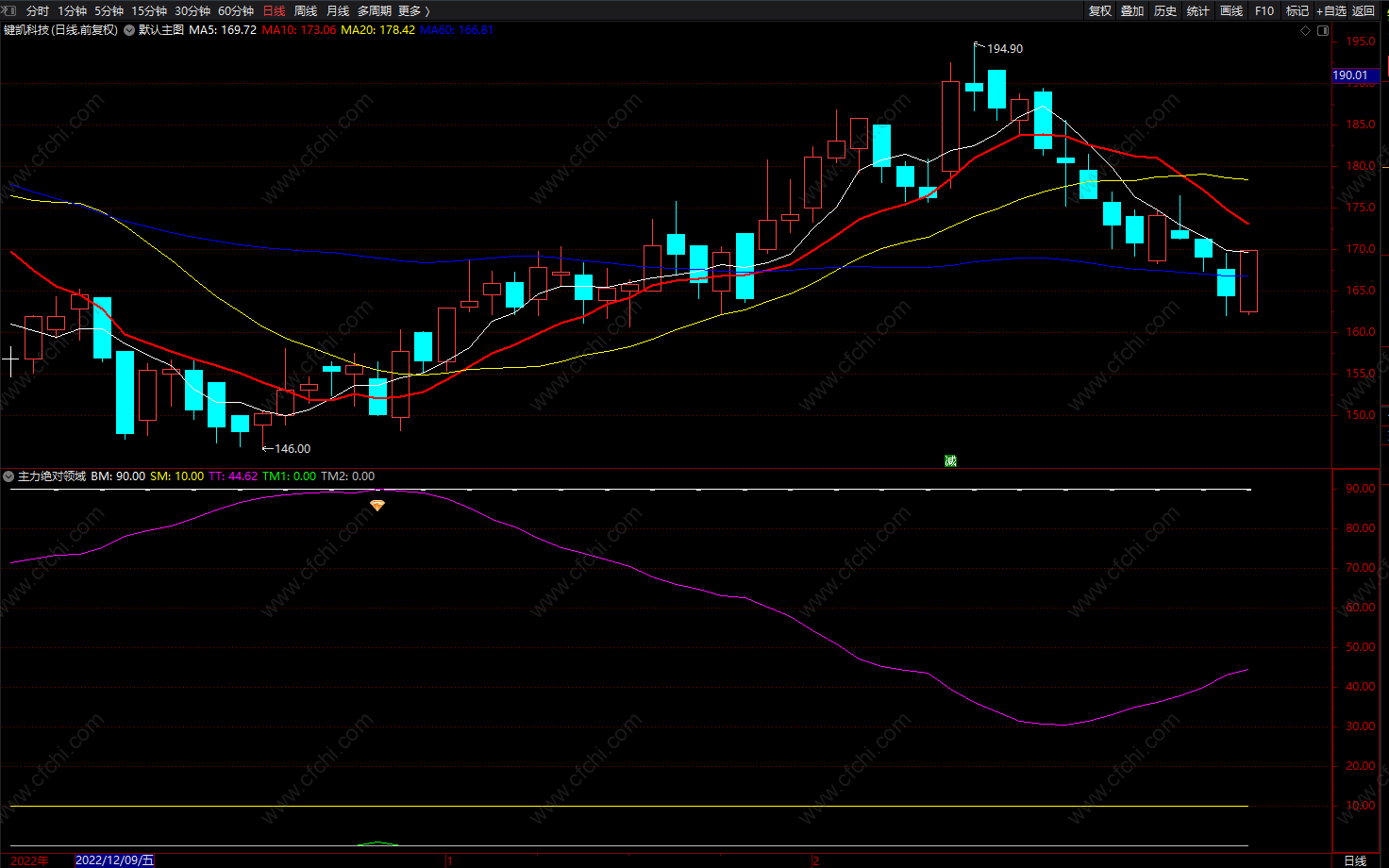Screen dimensions: 1389x868
Task: Click the MA5: 169.72 label
Action: tap(223, 30)
